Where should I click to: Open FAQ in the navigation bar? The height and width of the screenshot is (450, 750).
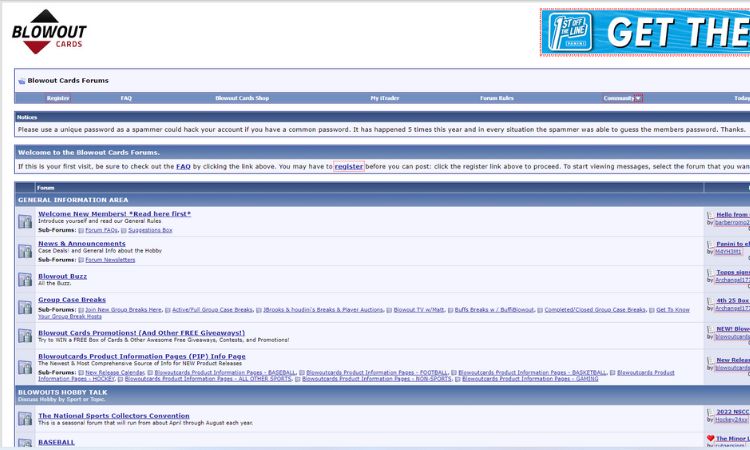[x=126, y=98]
